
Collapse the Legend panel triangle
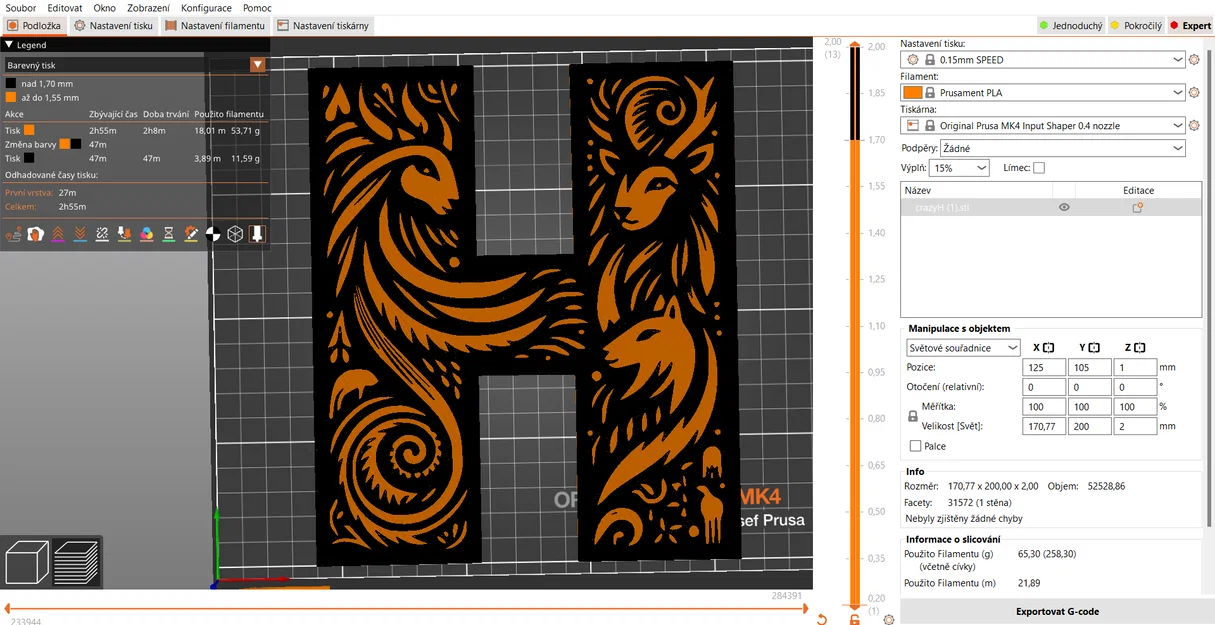(x=9, y=45)
